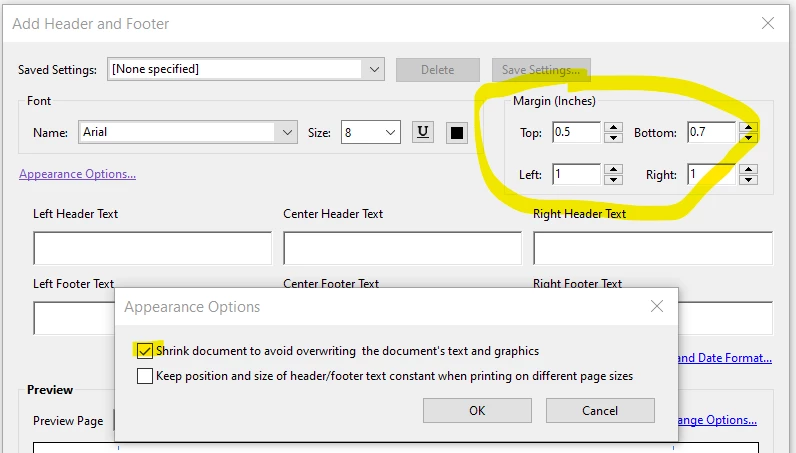Check Keep position and size constant option
This screenshot has height=453, width=796.
145,376
